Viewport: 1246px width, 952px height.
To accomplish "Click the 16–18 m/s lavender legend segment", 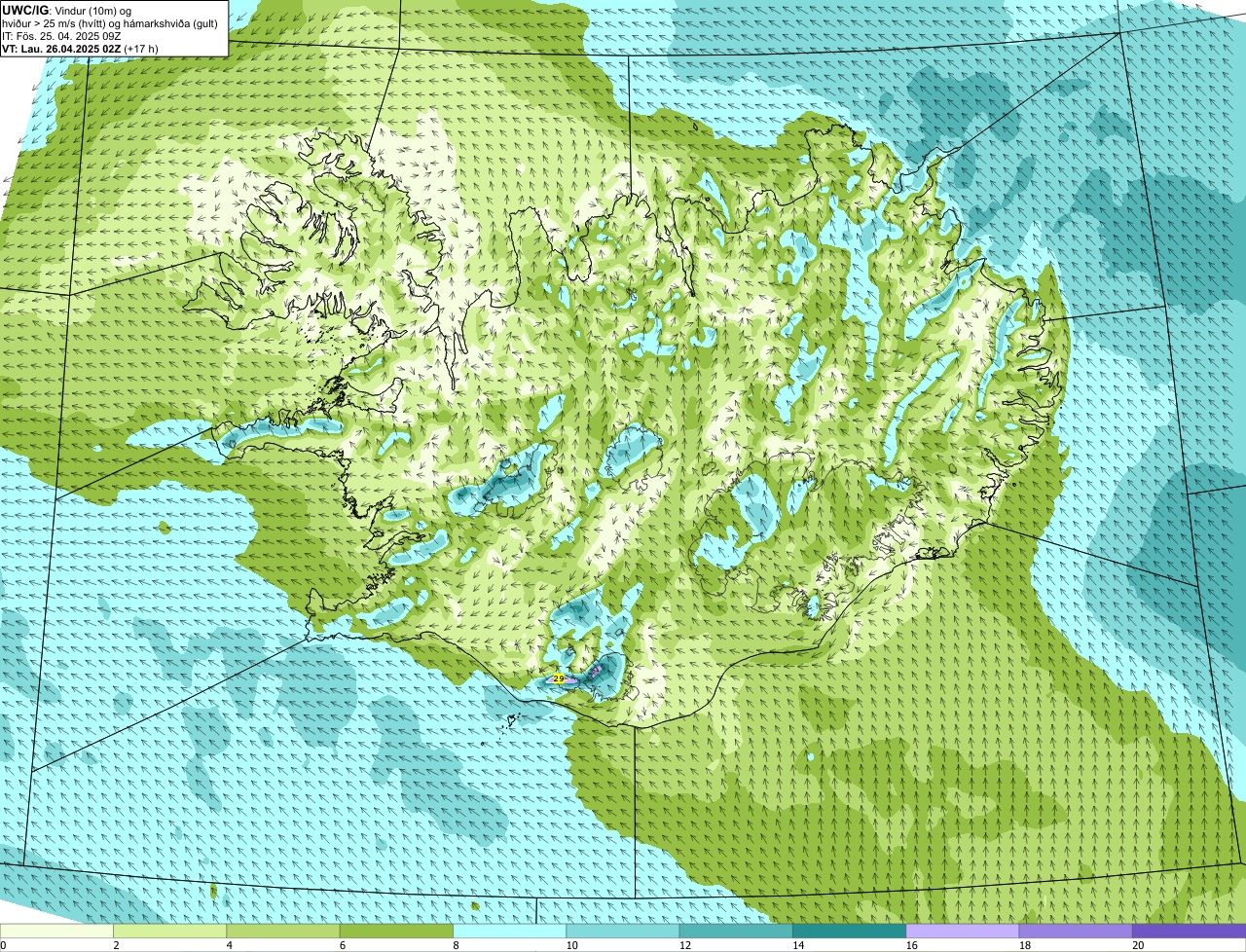I will [963, 932].
